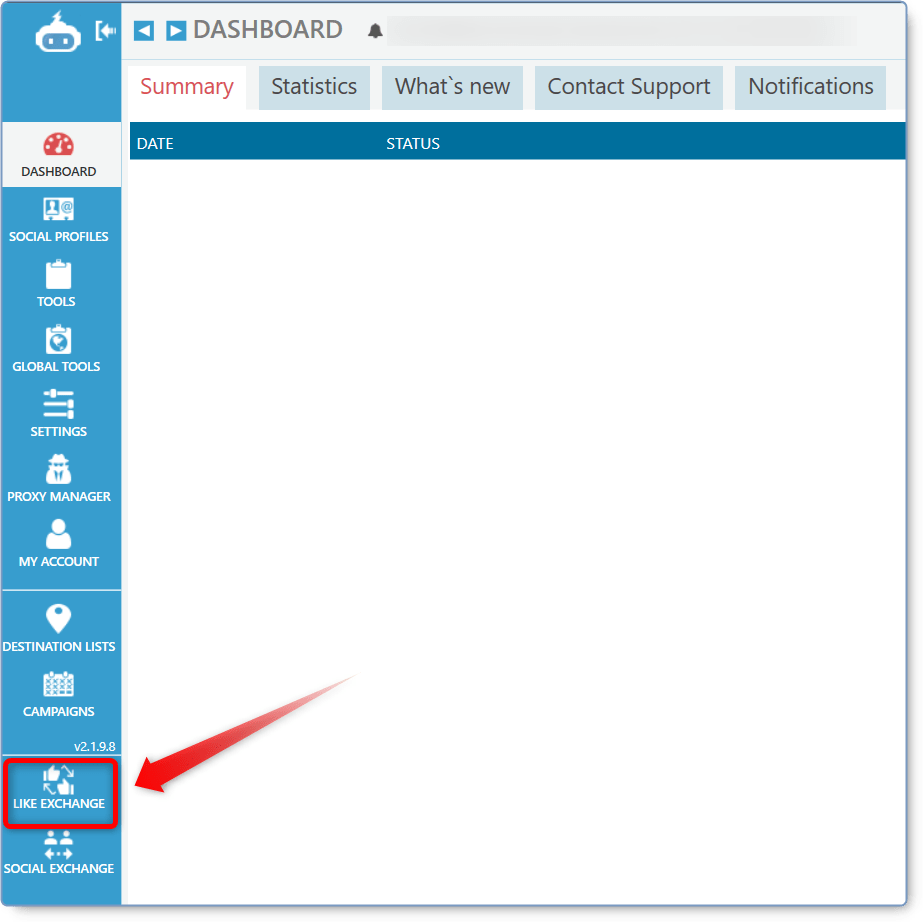The width and height of the screenshot is (923, 922).
Task: Switch to the Statistics tab
Action: pyautogui.click(x=314, y=87)
